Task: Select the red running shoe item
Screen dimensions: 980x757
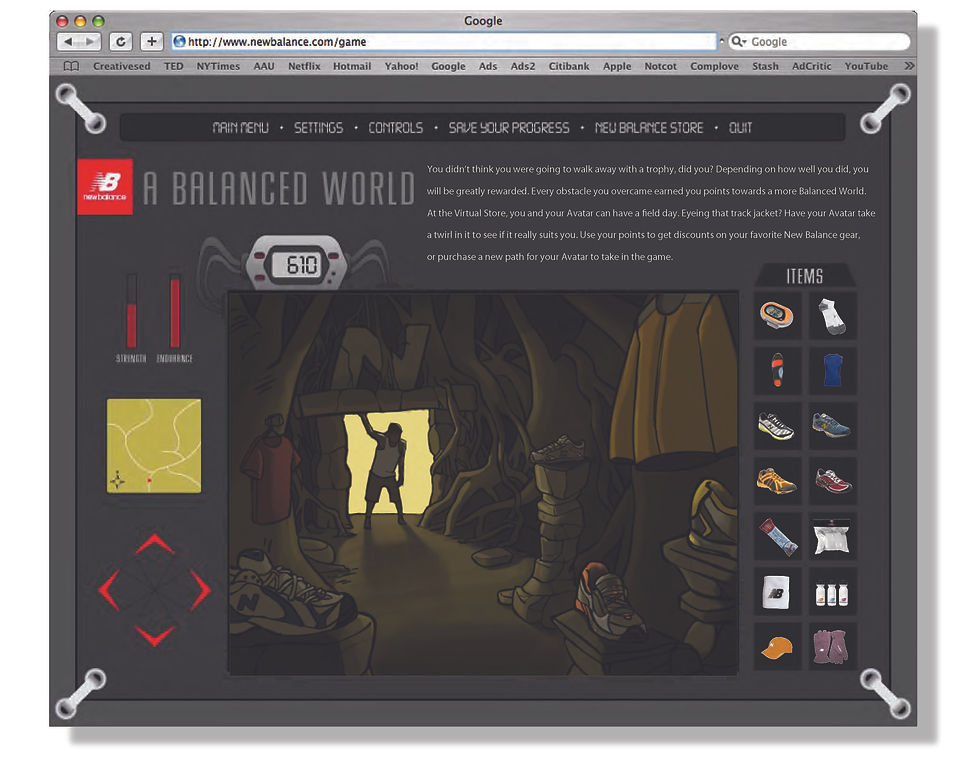Action: coord(832,481)
